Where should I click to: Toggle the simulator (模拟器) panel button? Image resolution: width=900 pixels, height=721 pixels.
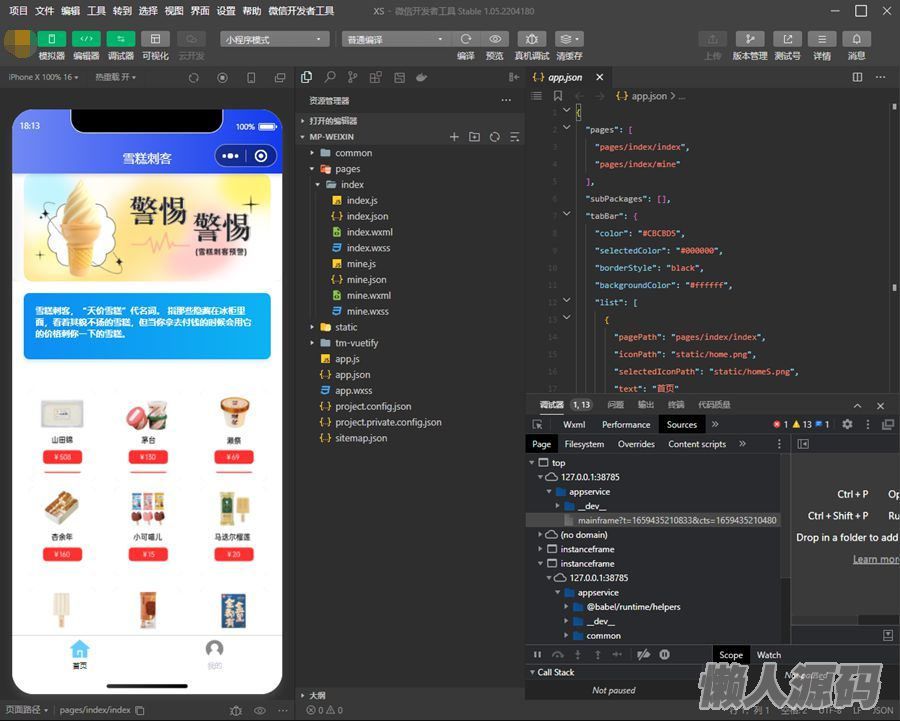point(51,39)
